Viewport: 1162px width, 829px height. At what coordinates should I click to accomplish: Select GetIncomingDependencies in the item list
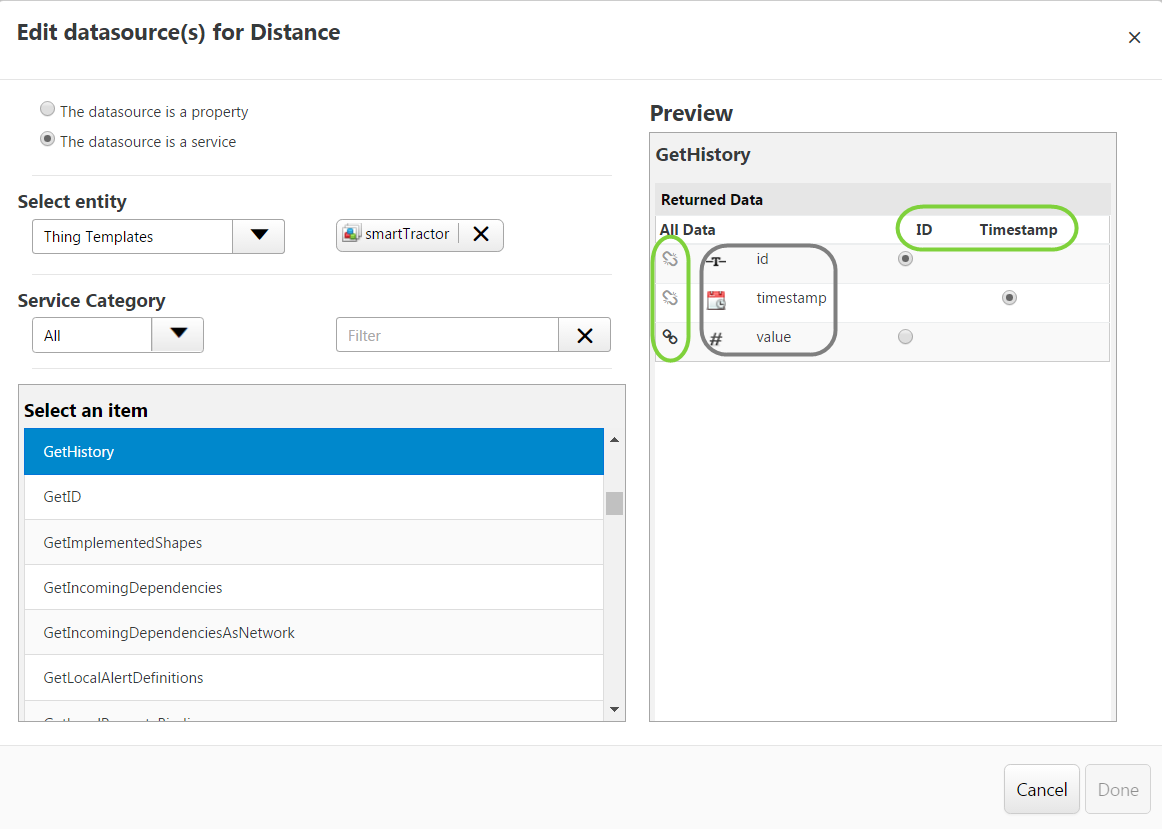pyautogui.click(x=314, y=587)
